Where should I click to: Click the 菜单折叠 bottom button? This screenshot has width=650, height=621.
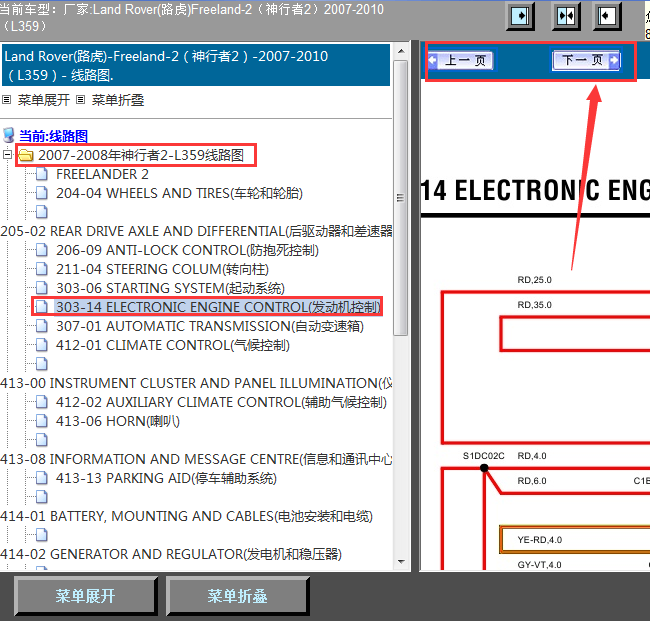(238, 596)
